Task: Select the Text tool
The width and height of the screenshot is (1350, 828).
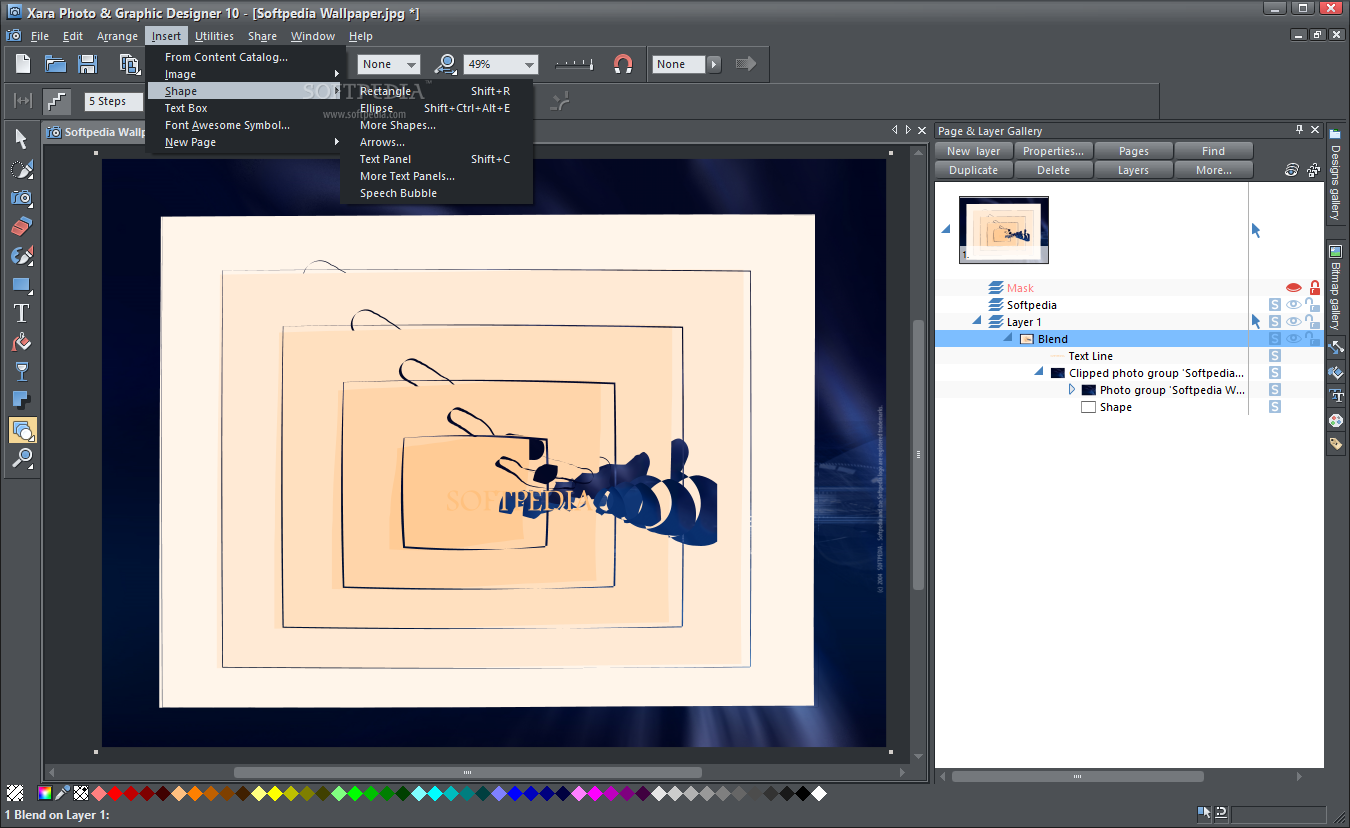Action: point(22,314)
